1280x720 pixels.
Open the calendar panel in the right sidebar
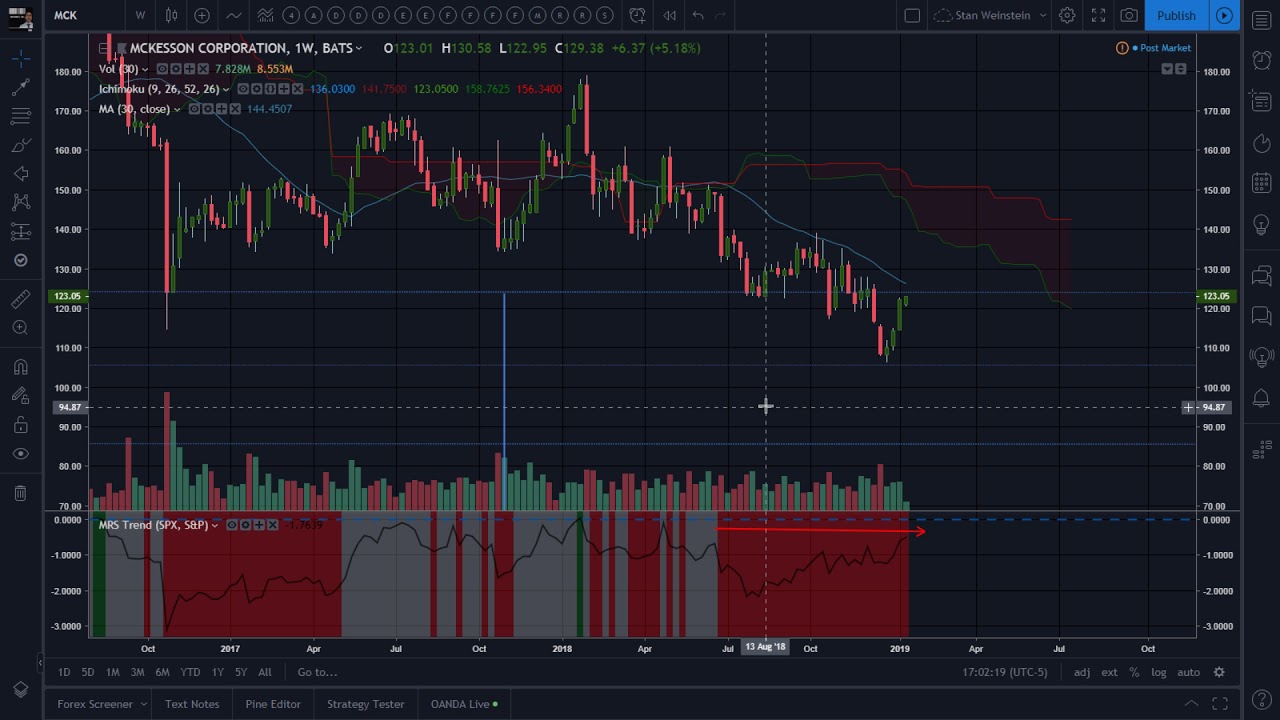pos(1261,183)
